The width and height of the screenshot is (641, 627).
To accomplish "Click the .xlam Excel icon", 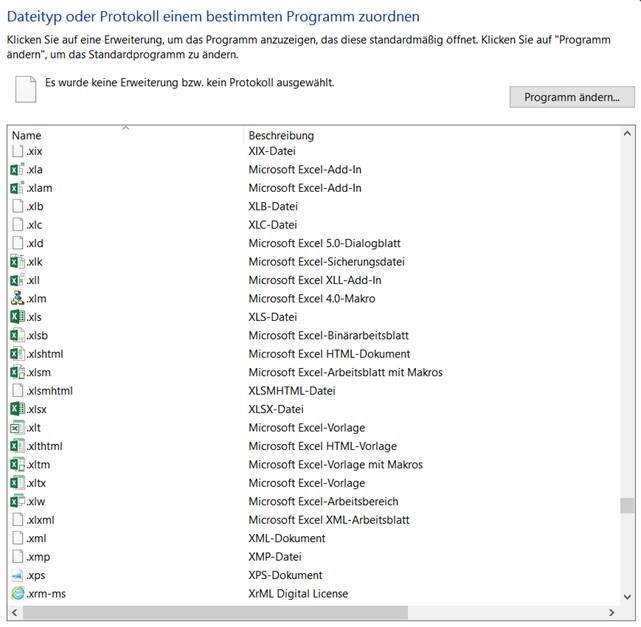I will click(17, 188).
